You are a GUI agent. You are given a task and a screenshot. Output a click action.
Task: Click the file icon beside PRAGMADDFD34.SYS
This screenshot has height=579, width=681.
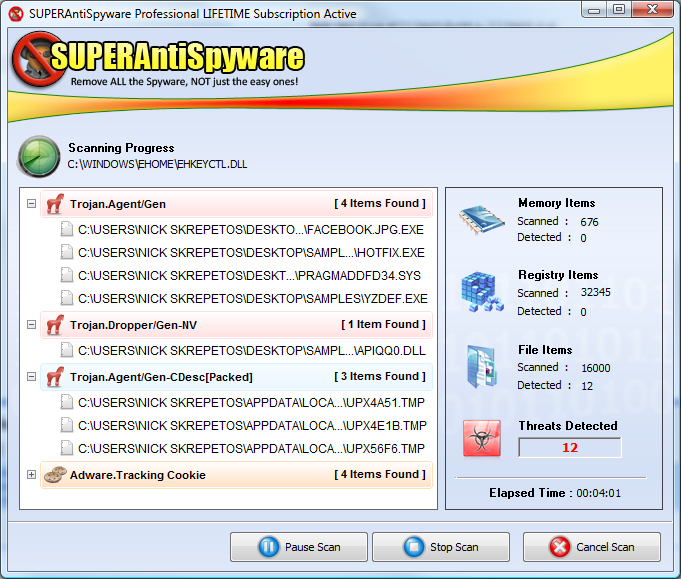[67, 275]
